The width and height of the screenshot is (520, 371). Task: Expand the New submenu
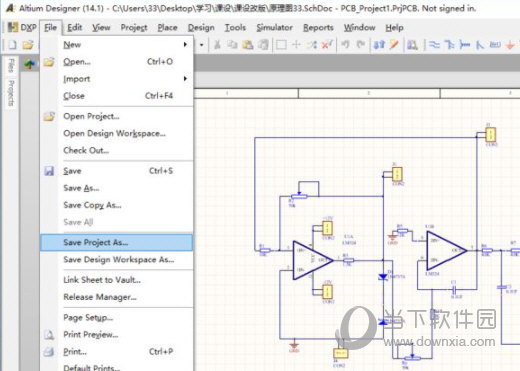point(117,45)
